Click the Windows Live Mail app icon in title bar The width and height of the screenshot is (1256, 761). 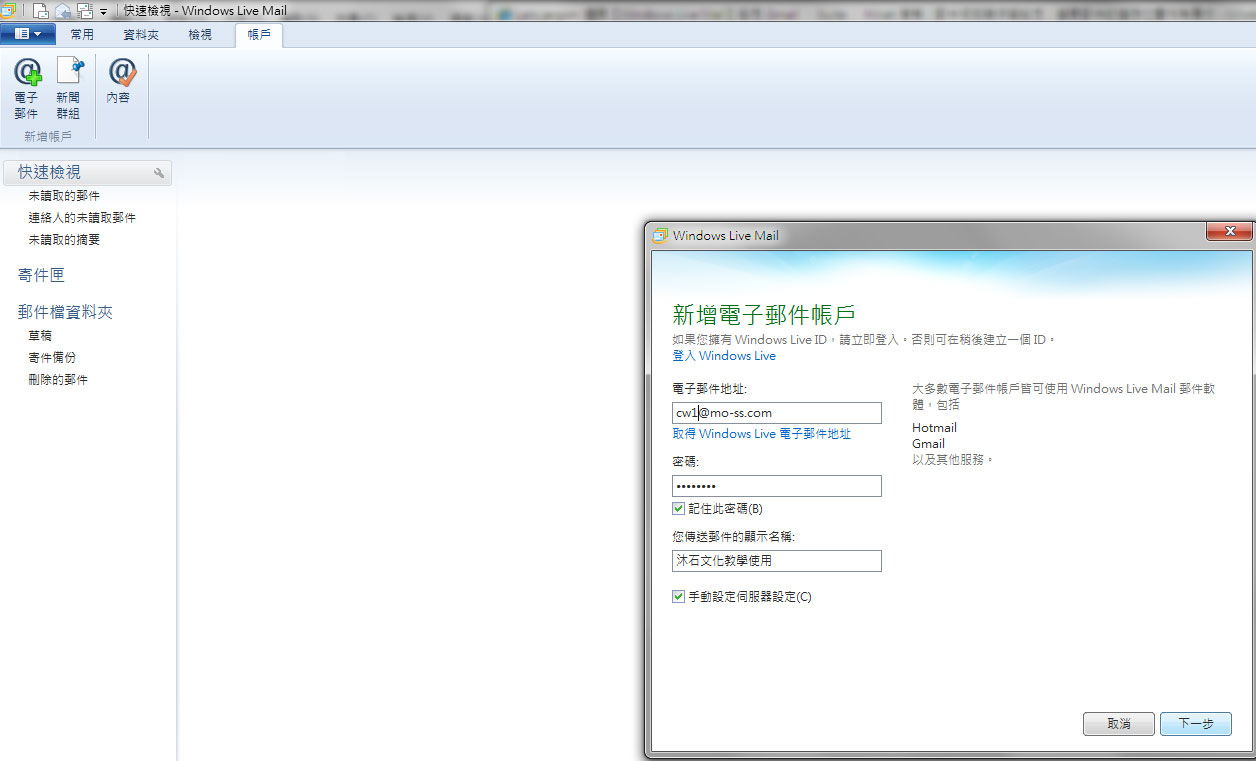9,10
